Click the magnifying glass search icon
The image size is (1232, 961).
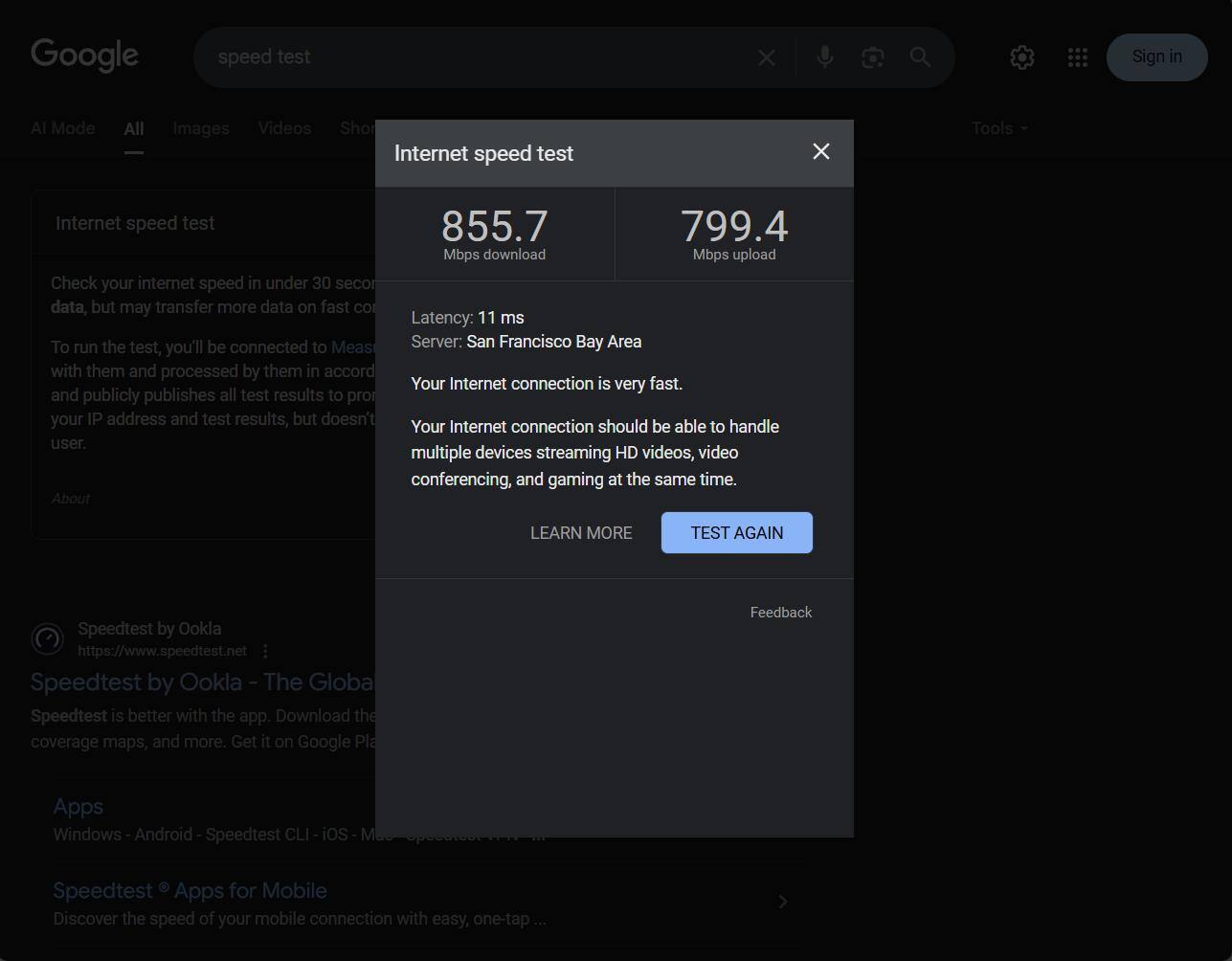920,57
